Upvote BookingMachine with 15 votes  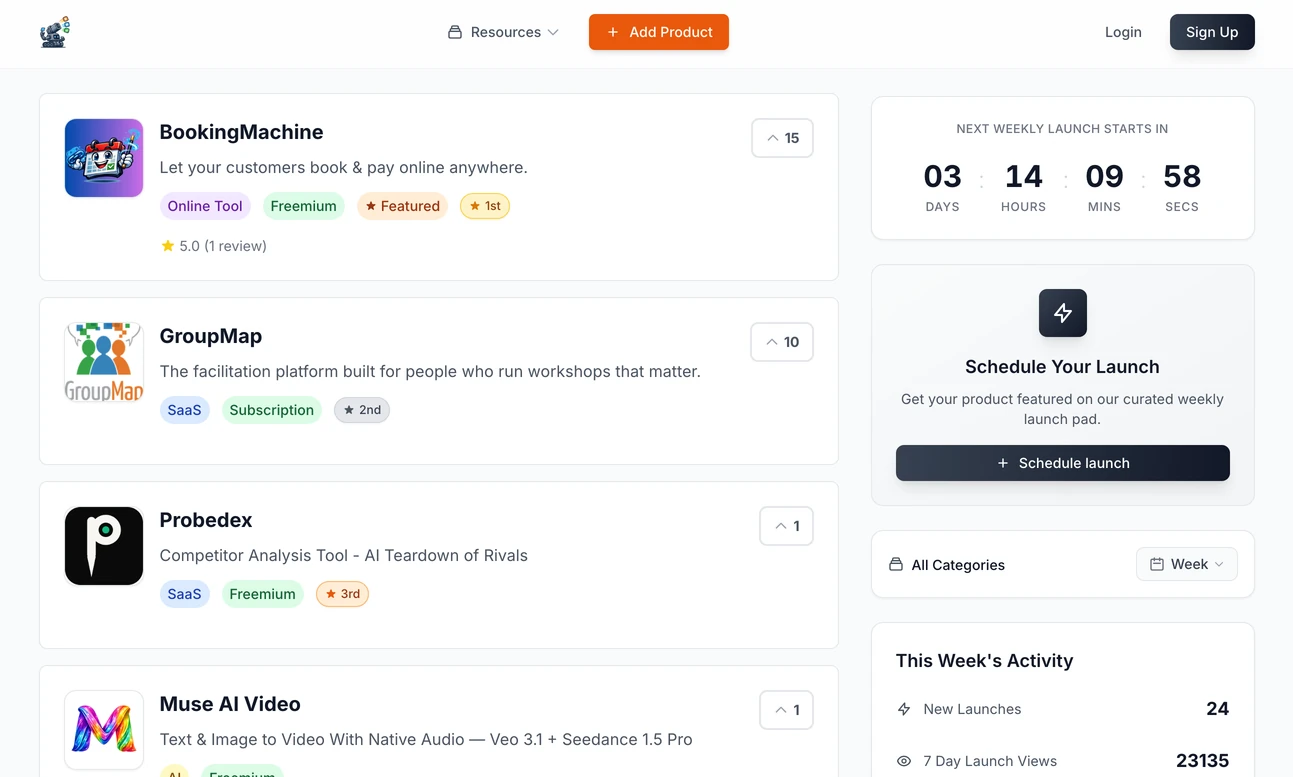click(x=782, y=138)
